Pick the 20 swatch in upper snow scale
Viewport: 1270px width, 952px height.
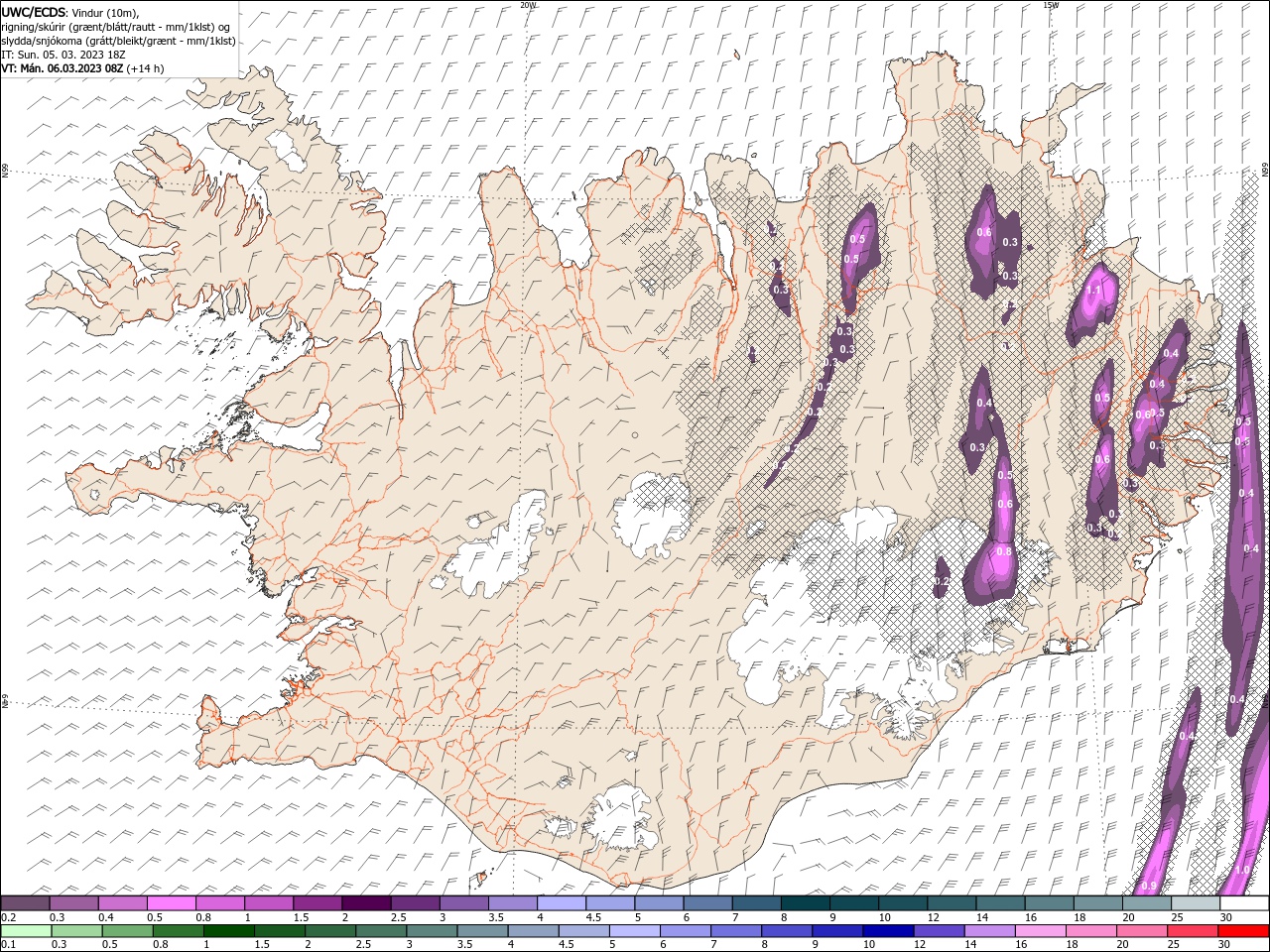click(1146, 903)
